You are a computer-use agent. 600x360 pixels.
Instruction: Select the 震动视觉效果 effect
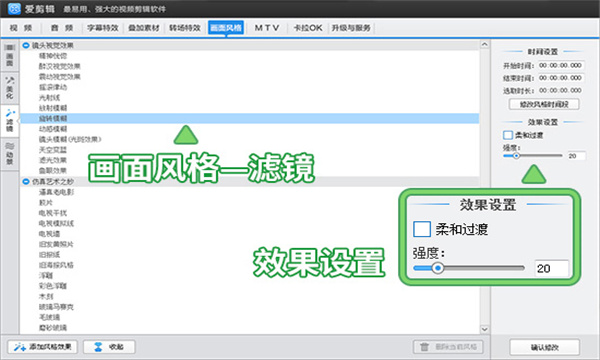coord(60,77)
